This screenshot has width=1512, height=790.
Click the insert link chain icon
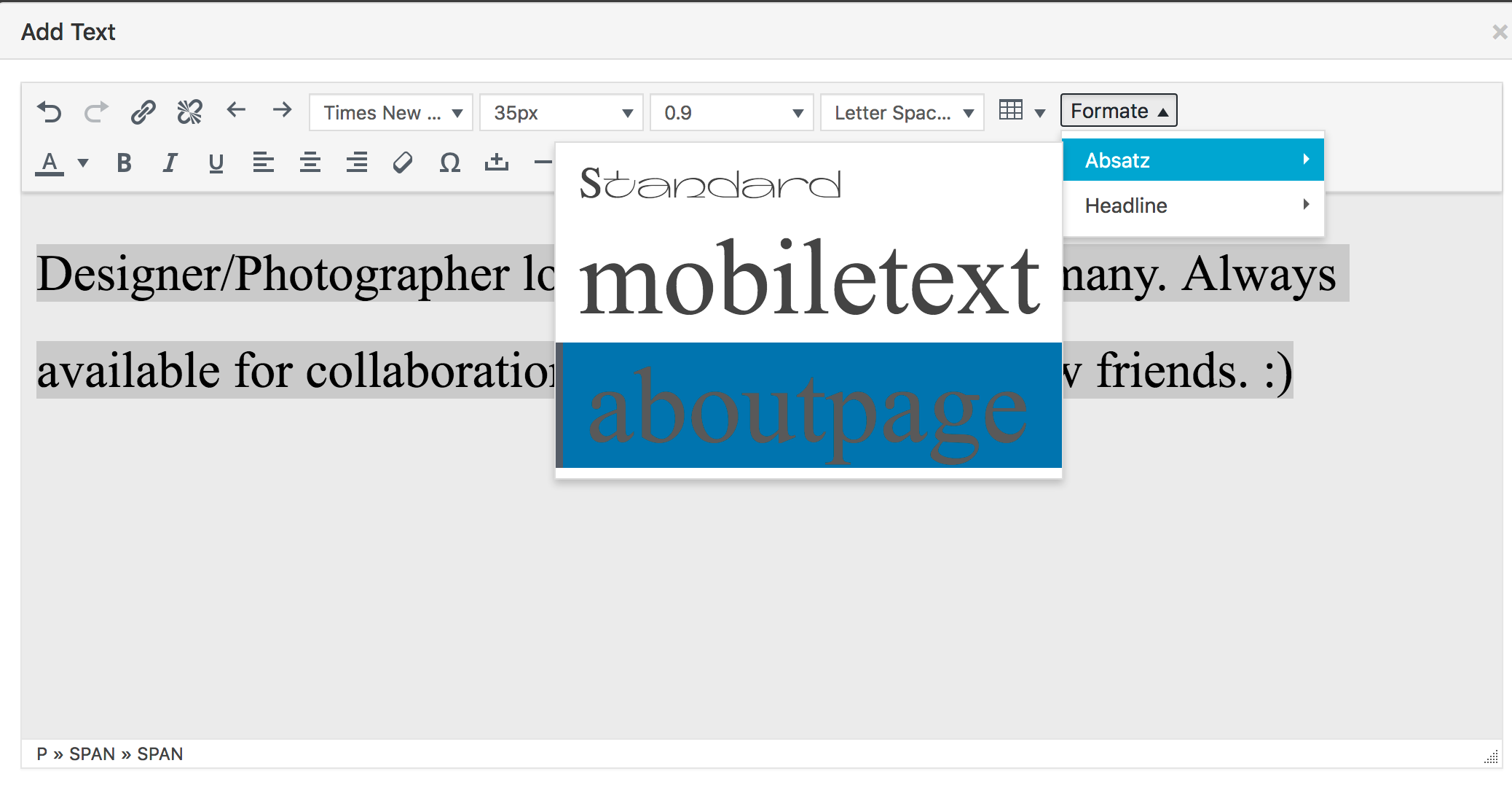tap(143, 112)
